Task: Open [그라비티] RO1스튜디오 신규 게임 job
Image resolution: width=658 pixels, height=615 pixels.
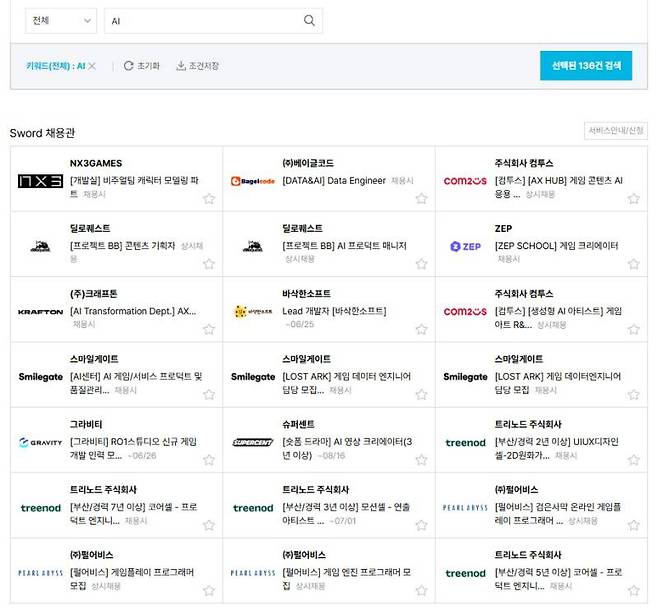Action: coord(133,448)
